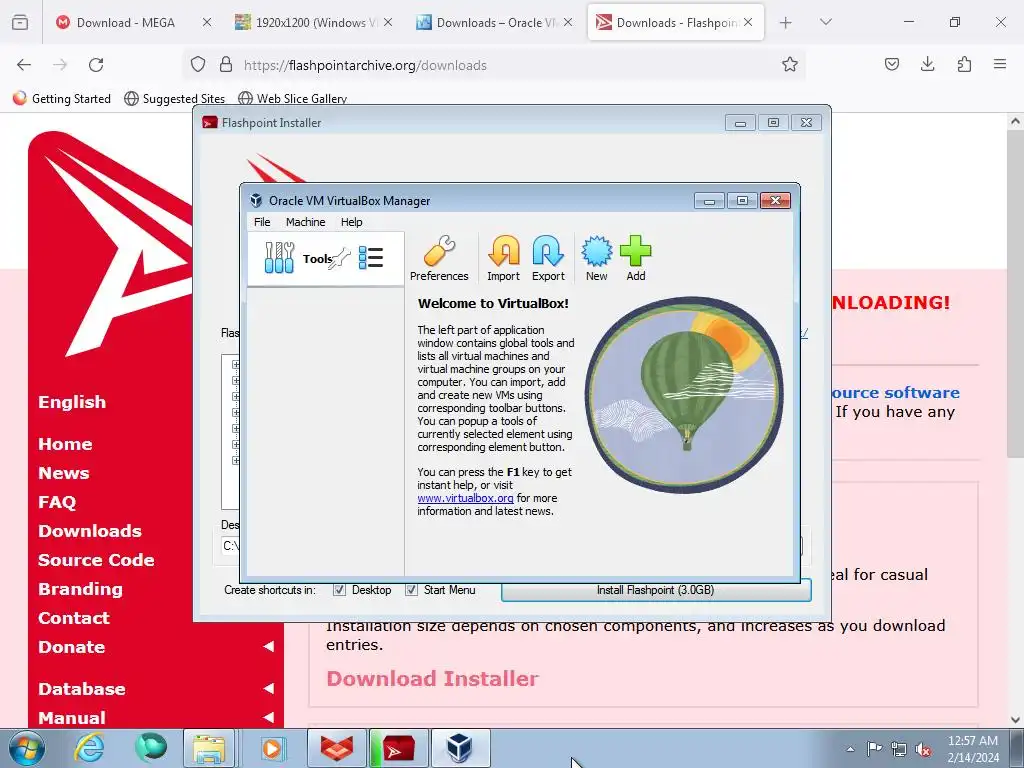Screen dimensions: 1024x768
Task: Go back in the browser
Action: point(24,65)
